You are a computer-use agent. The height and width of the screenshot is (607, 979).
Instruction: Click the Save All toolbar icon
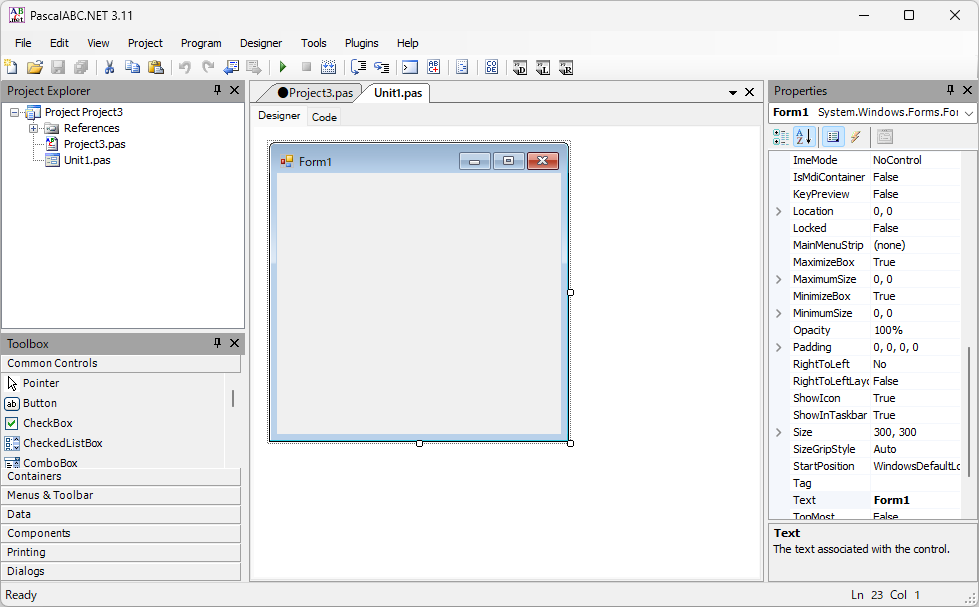tap(81, 67)
